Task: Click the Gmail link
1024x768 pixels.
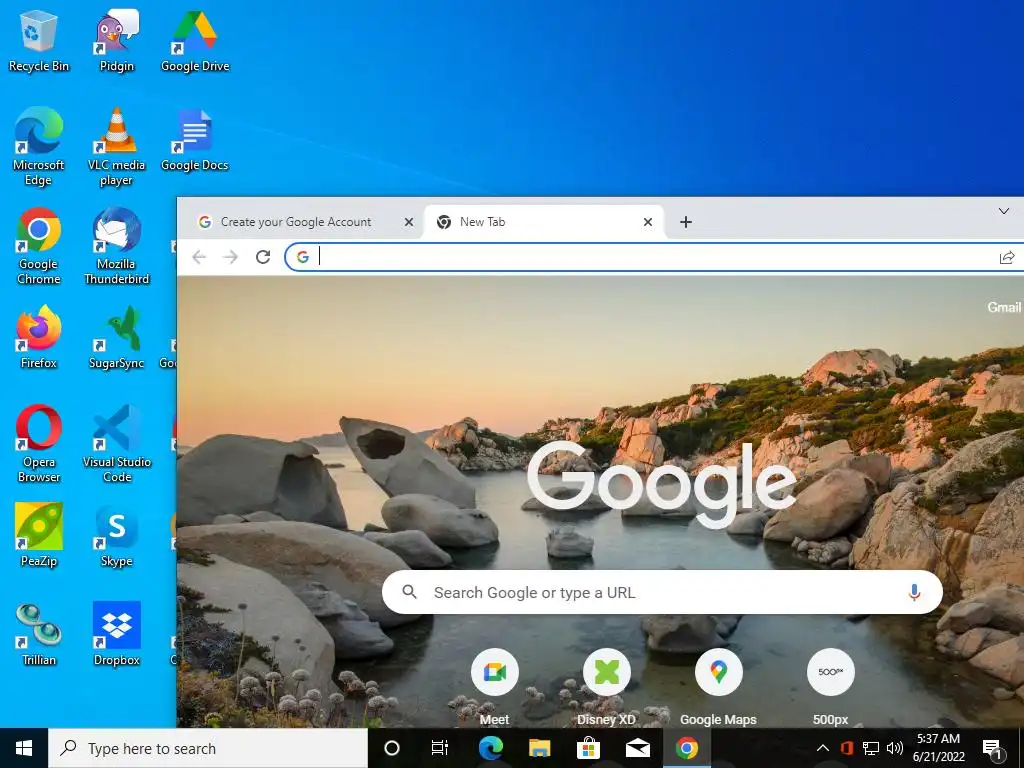Action: click(1004, 307)
